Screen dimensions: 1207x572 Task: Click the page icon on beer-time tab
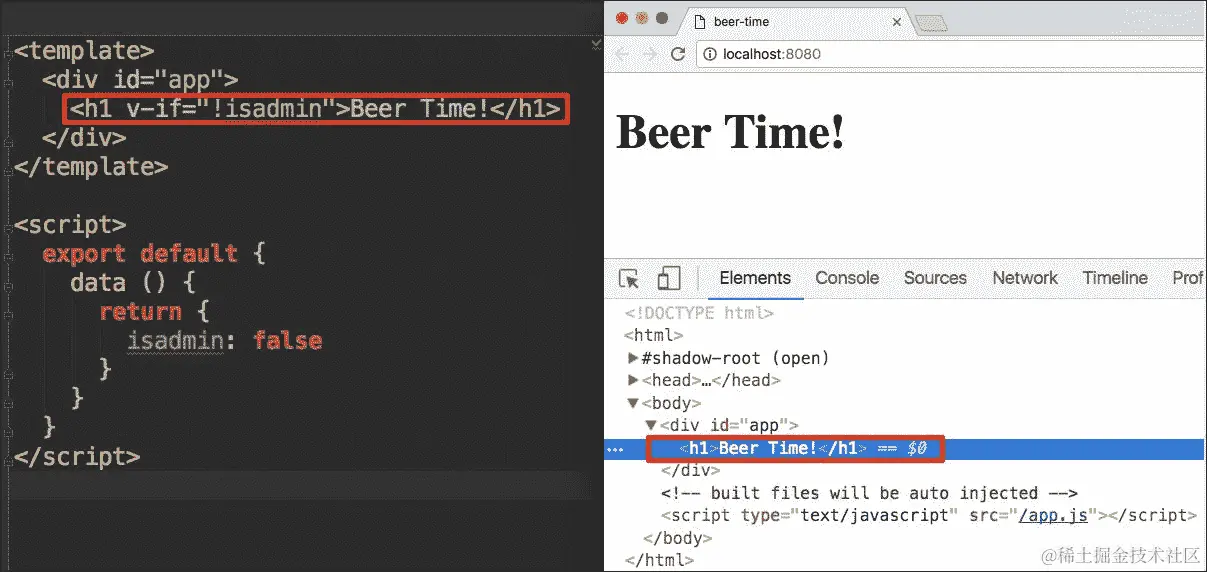pos(700,21)
